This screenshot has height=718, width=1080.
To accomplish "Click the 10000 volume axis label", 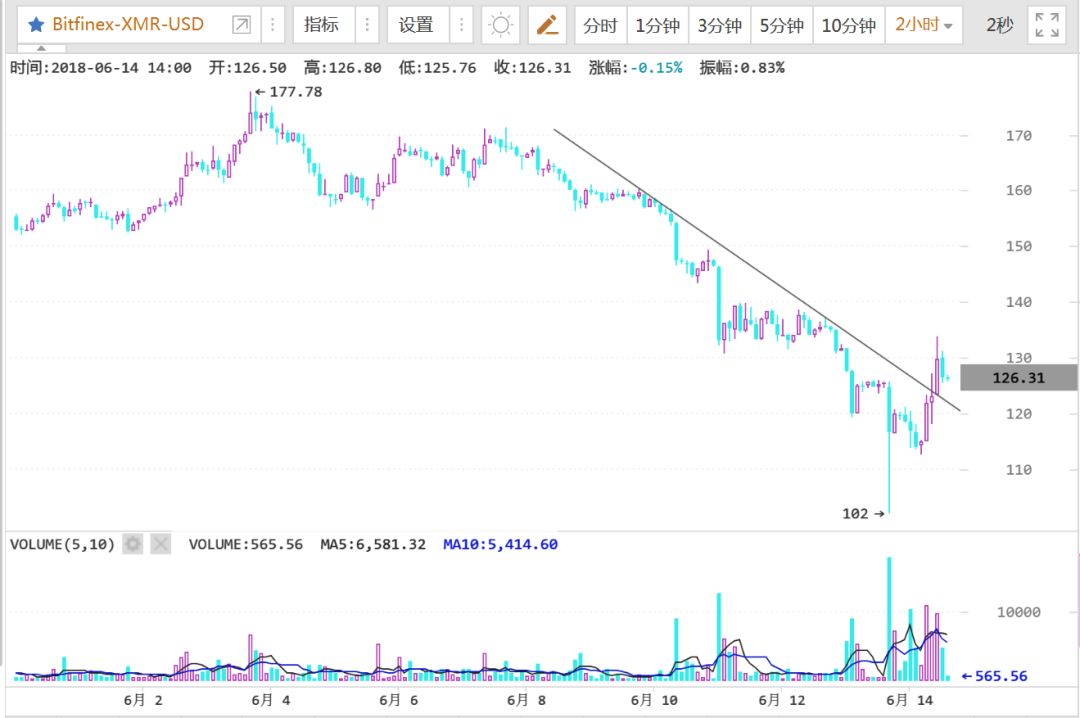I will pyautogui.click(x=1019, y=612).
